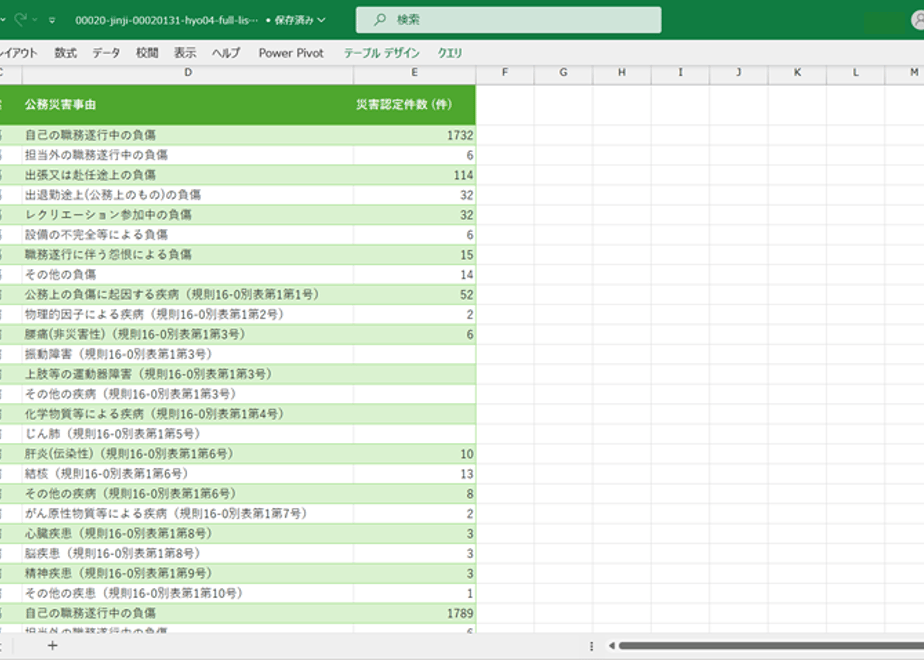Select the cell 公務上の負傷に起因する疾病
This screenshot has height=660, width=924.
click(x=188, y=295)
